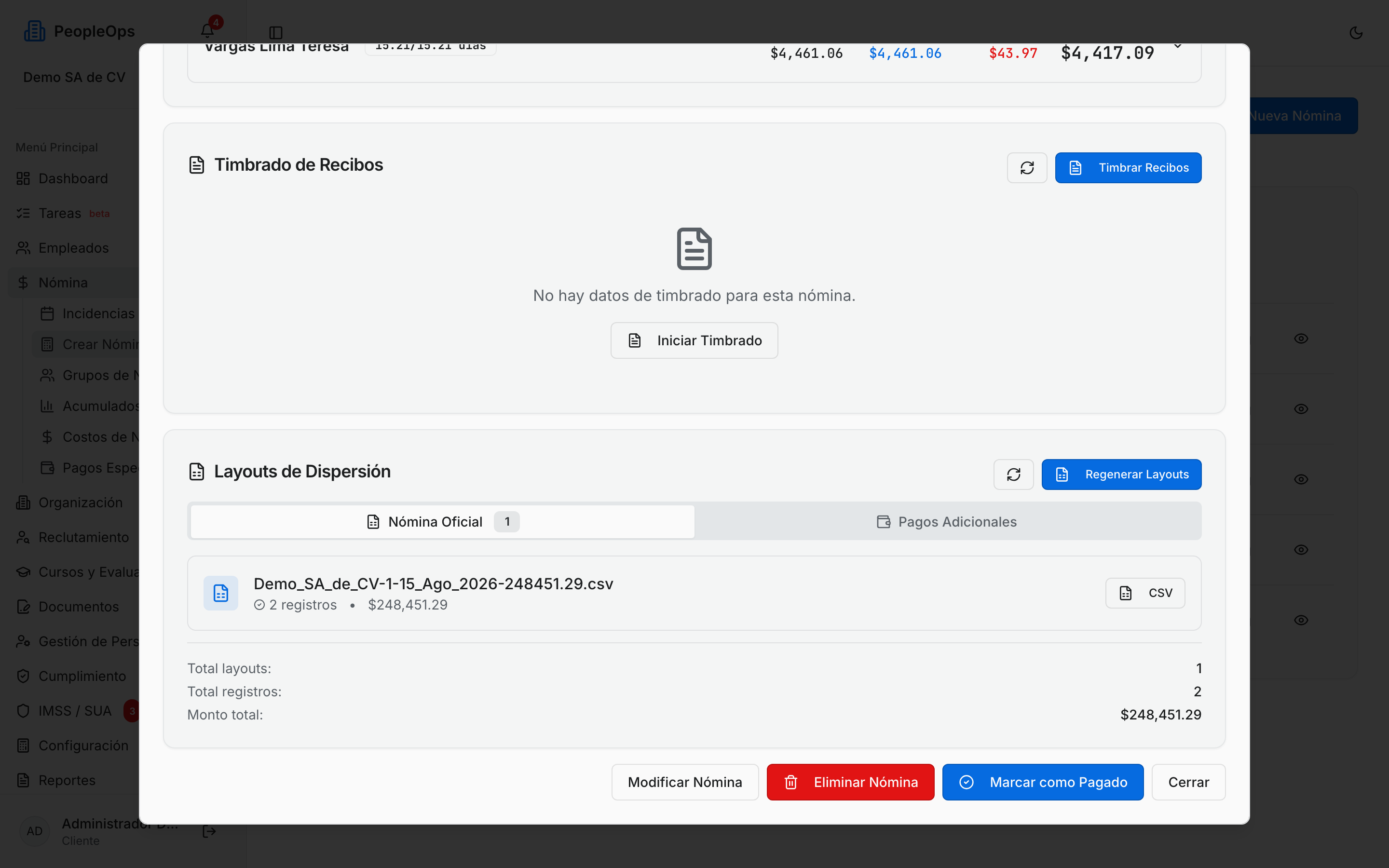Open Documentos in the sidebar

73,607
